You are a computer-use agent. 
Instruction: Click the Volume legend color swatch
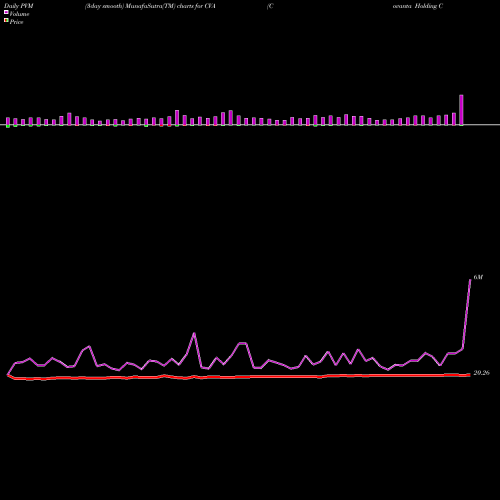[6, 12]
